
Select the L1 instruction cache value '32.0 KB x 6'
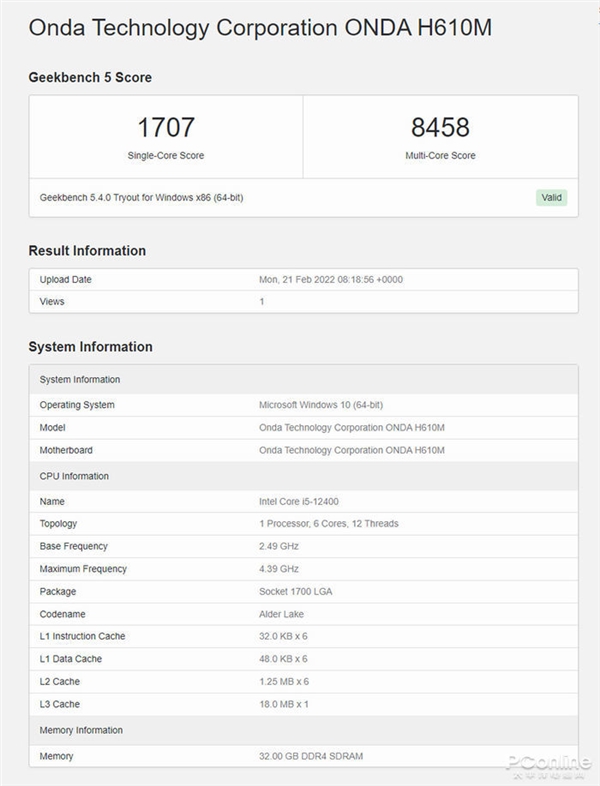pos(283,636)
